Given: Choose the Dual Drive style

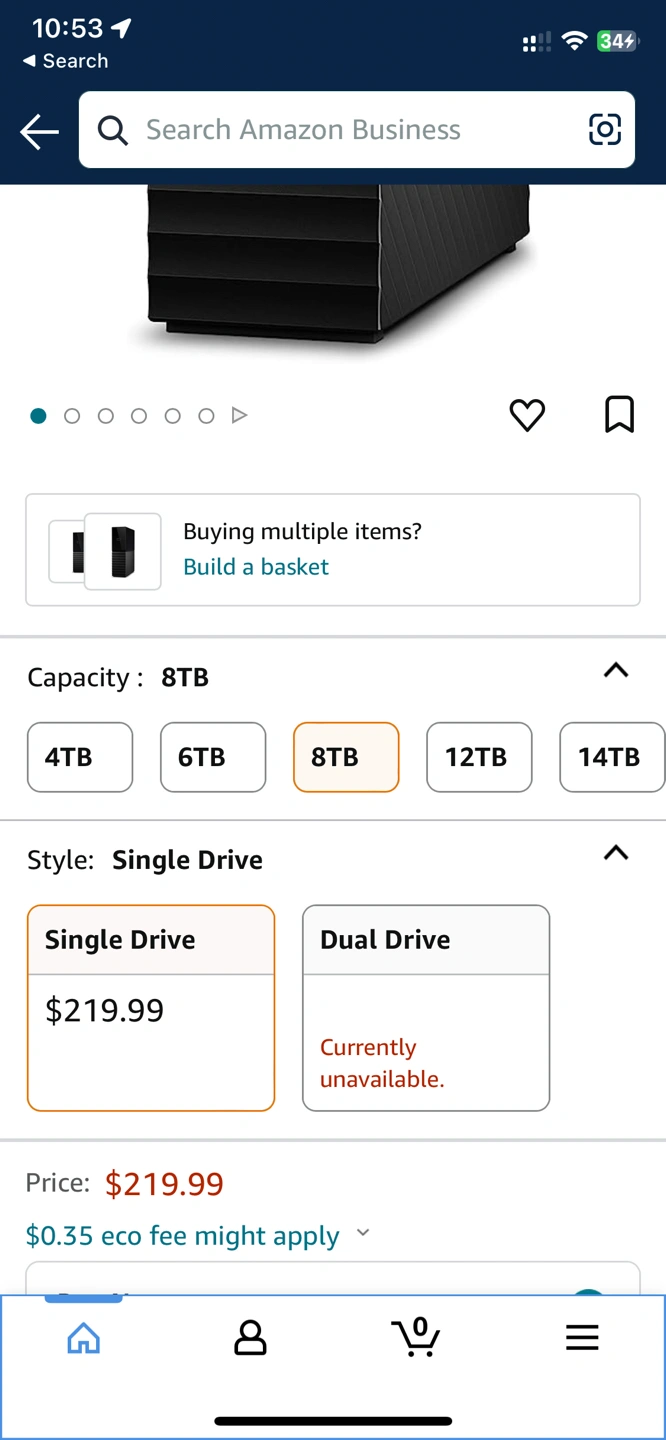Looking at the screenshot, I should [426, 1008].
